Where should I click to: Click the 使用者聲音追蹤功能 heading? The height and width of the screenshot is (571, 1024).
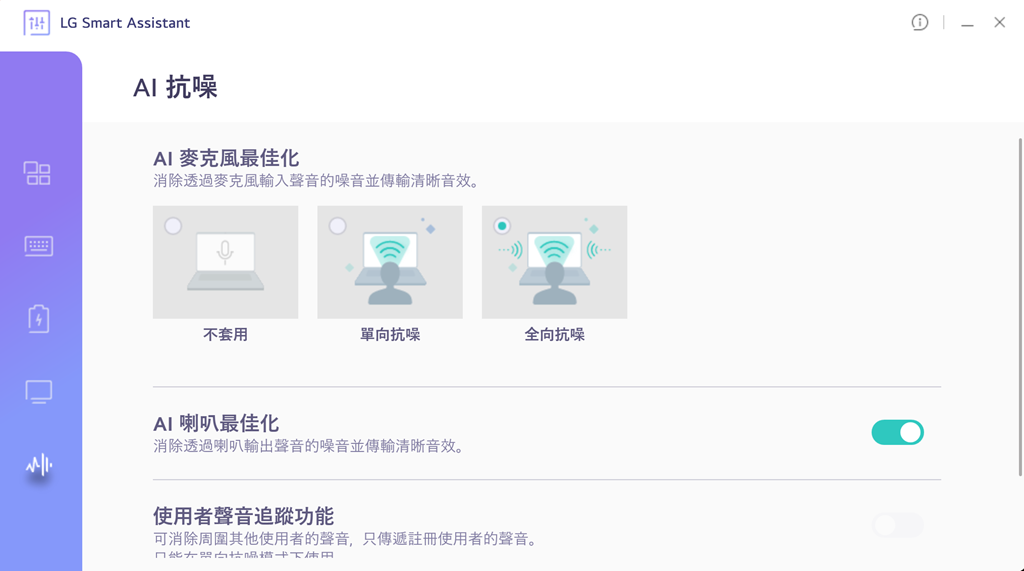point(244,516)
